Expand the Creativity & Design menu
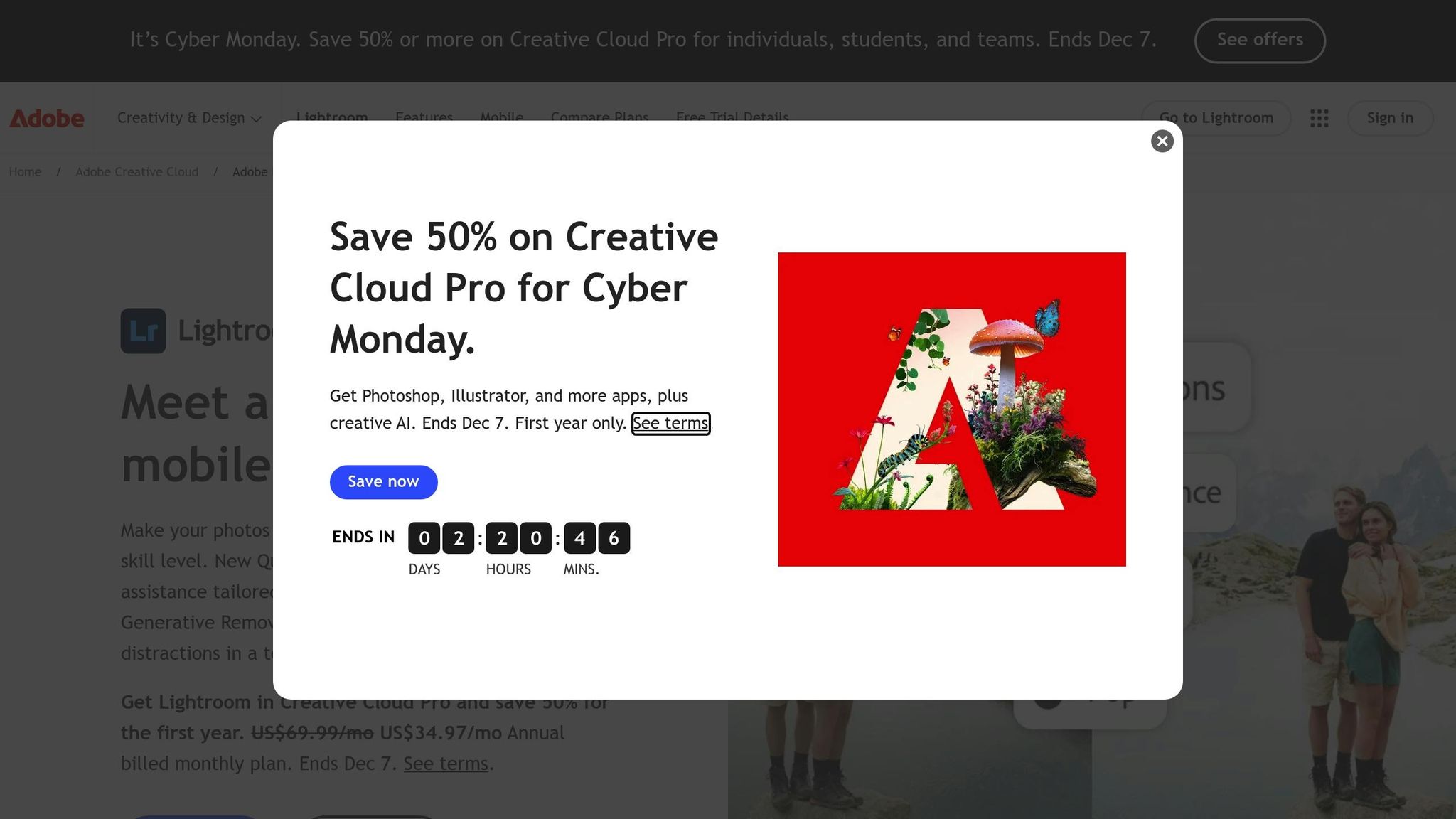 click(x=189, y=118)
